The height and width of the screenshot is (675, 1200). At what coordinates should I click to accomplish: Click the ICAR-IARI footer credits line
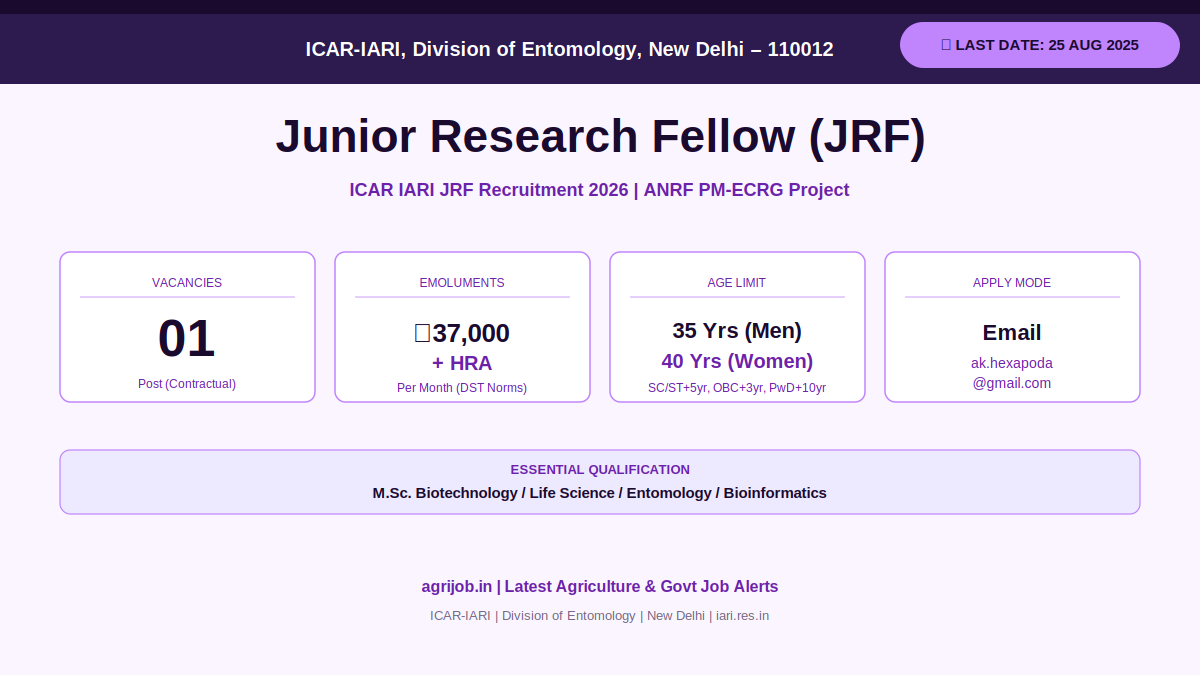[x=600, y=616]
